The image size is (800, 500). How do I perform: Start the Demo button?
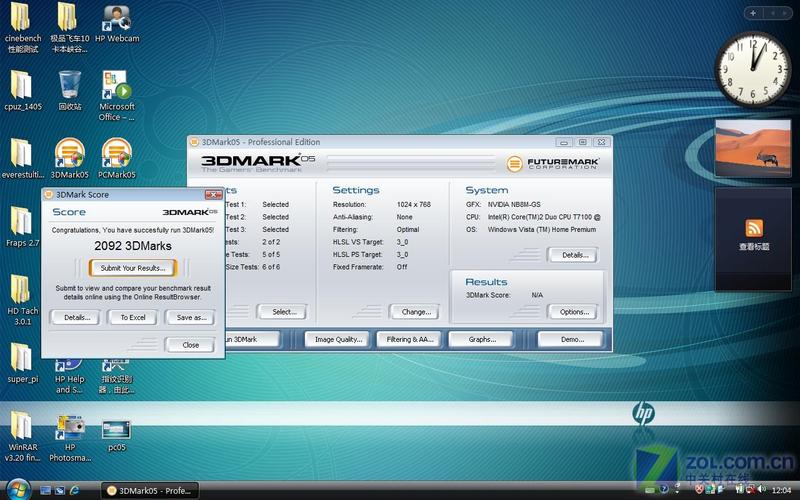pyautogui.click(x=571, y=339)
